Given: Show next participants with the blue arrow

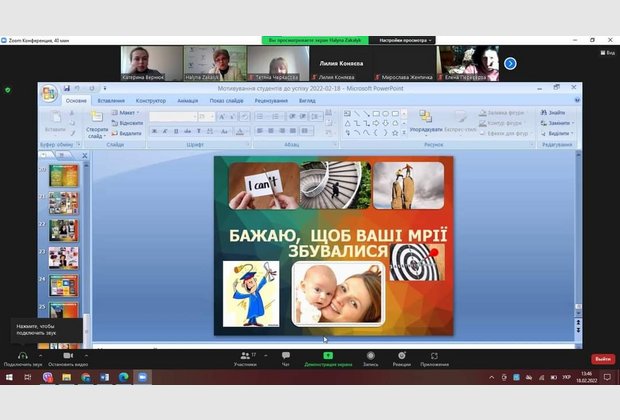Looking at the screenshot, I should [x=510, y=63].
